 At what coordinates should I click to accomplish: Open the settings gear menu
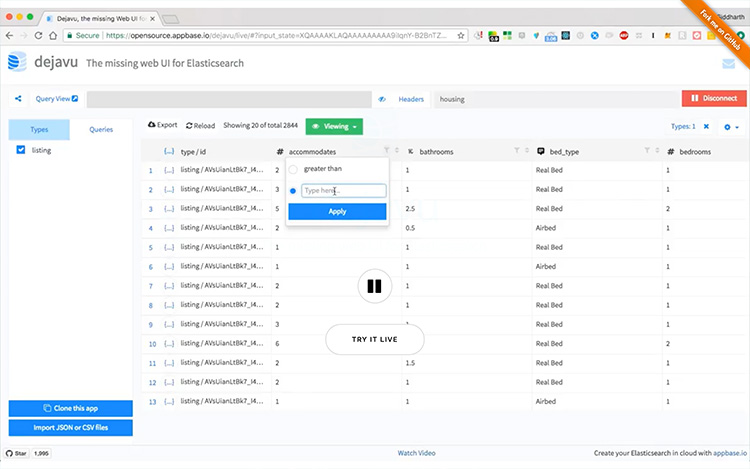click(x=729, y=127)
